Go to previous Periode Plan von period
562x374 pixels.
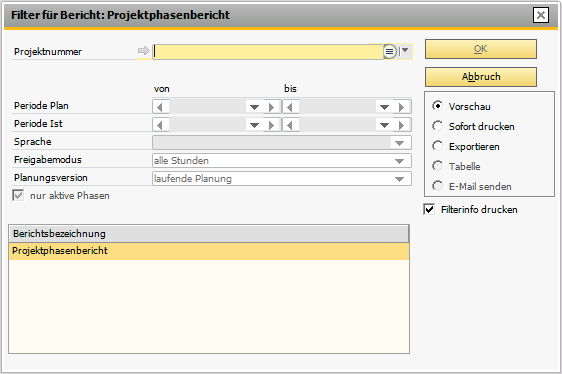(x=160, y=107)
